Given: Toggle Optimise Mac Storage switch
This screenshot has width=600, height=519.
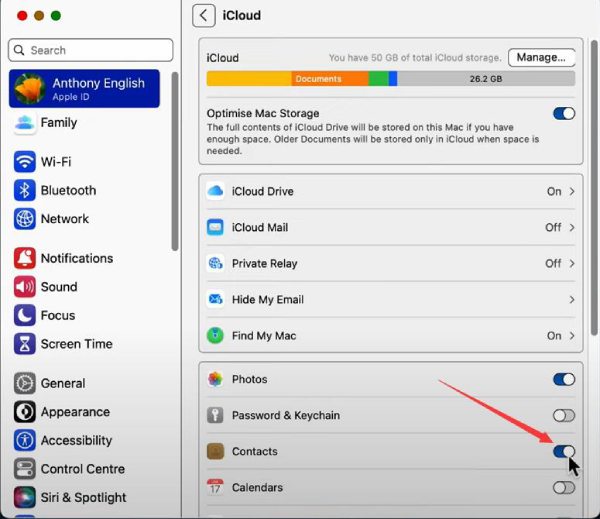Looking at the screenshot, I should pyautogui.click(x=564, y=114).
